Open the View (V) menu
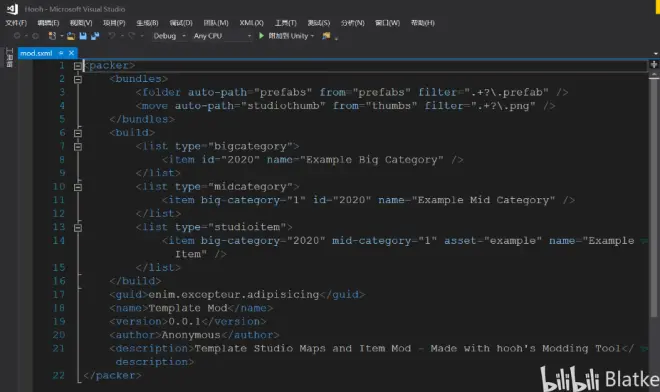 (81, 23)
